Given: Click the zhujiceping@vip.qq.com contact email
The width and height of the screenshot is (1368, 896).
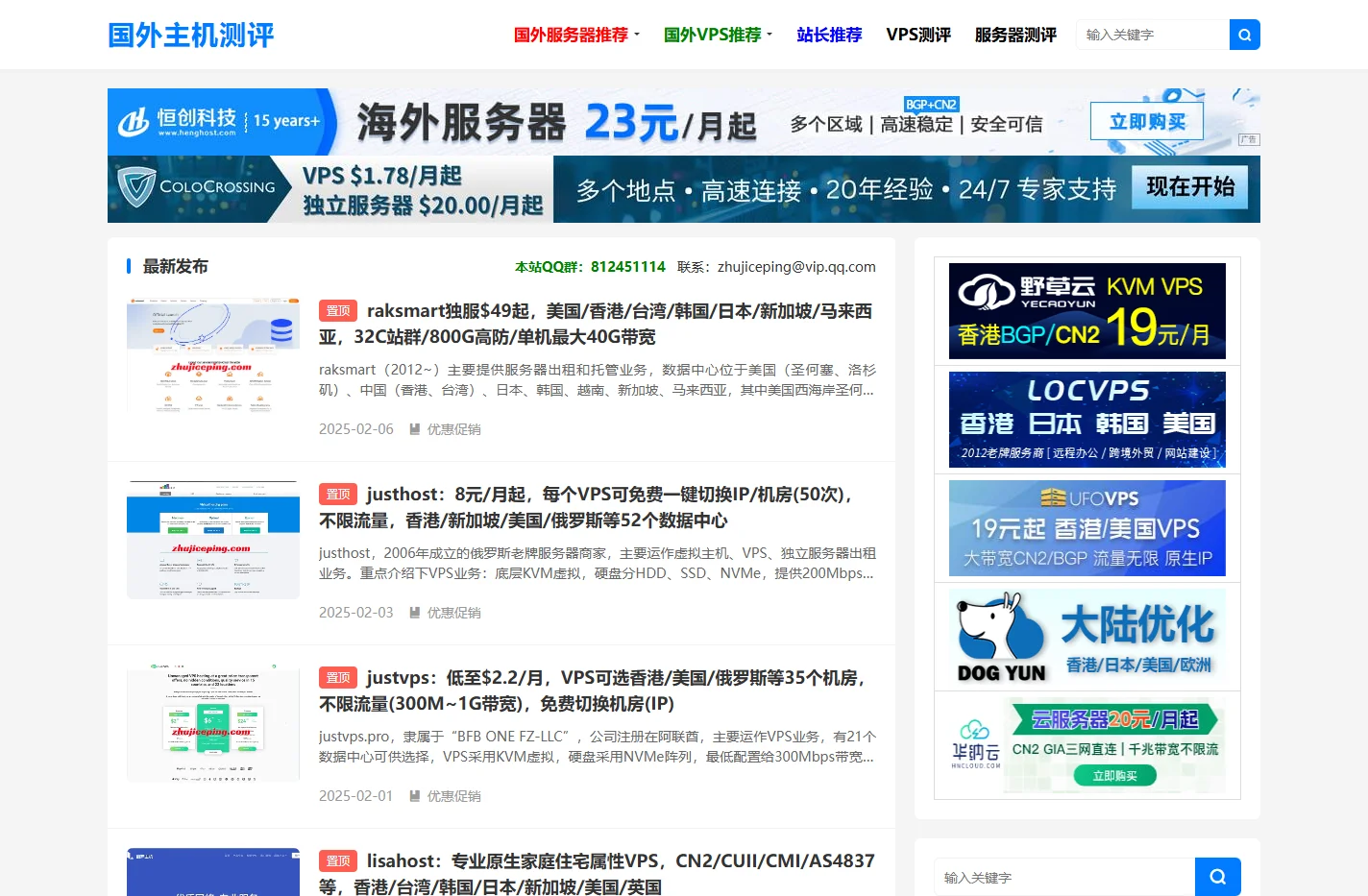Looking at the screenshot, I should tap(796, 267).
